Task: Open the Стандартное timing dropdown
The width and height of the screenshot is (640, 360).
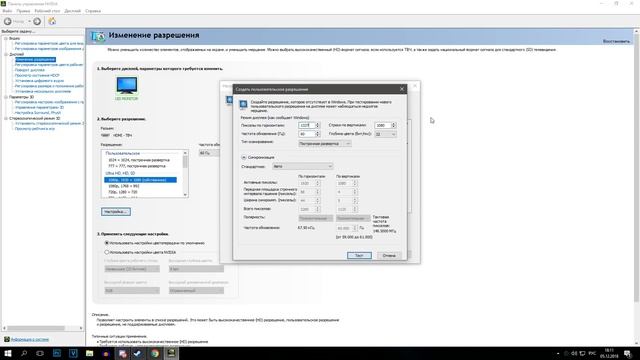Action: click(x=302, y=167)
